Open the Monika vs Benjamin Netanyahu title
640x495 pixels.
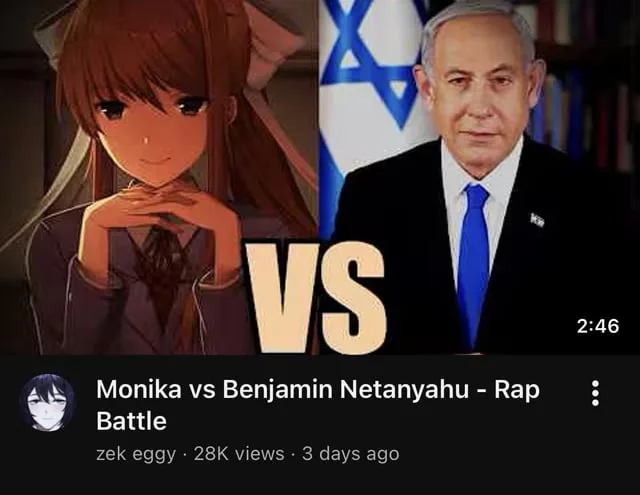318,405
